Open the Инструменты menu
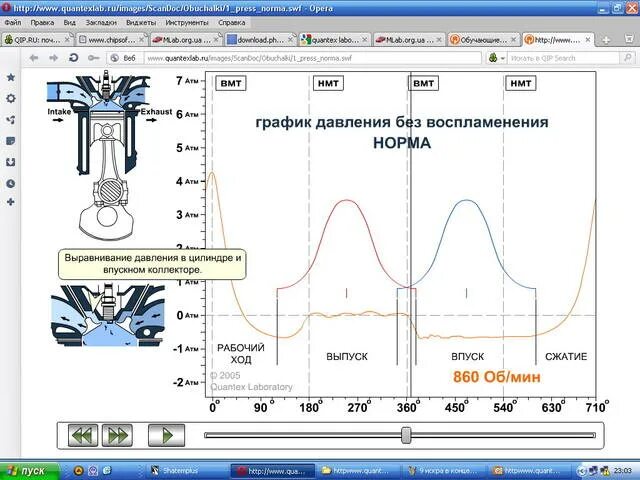This screenshot has height=480, width=640. click(187, 22)
